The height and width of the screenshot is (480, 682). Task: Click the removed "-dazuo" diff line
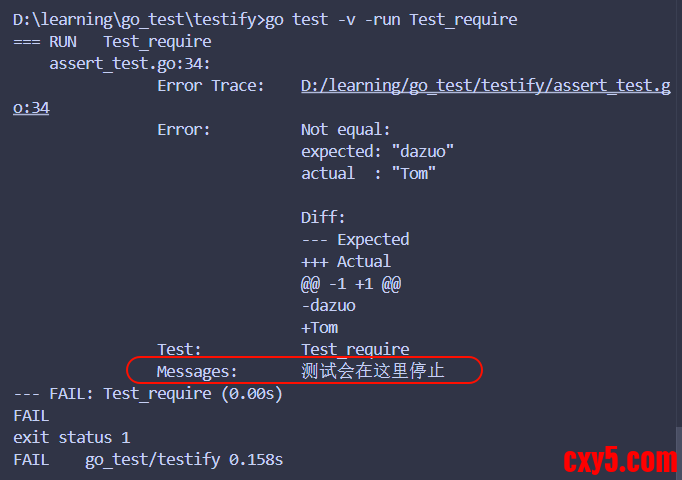(x=328, y=305)
